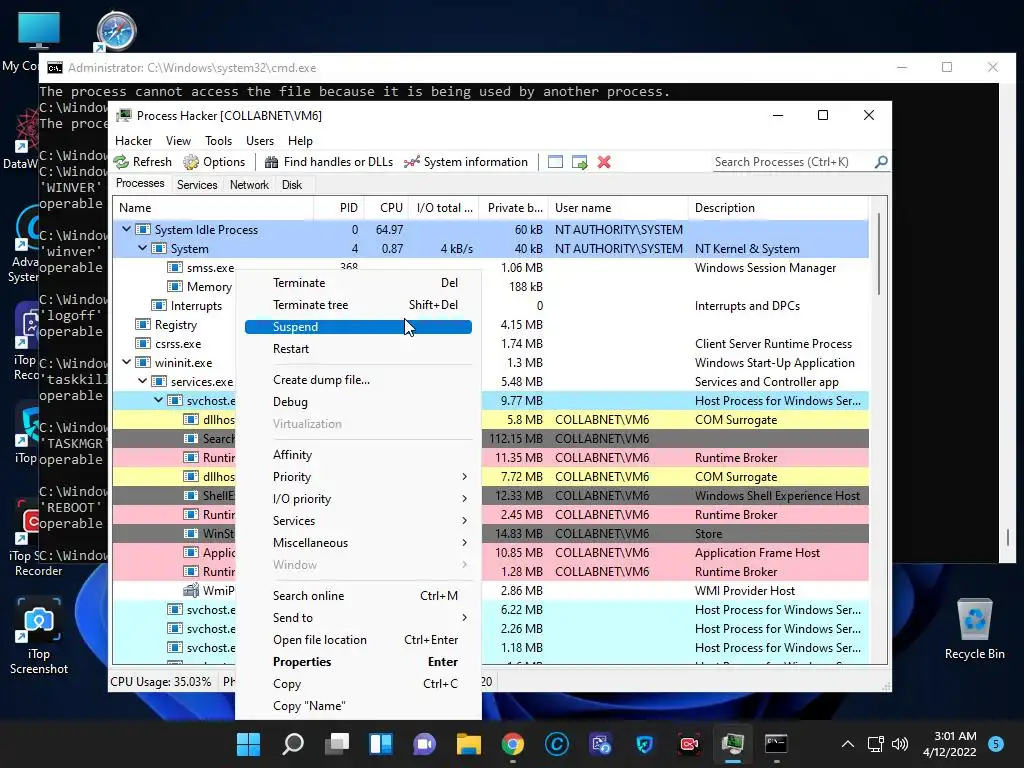Click Copy "Name" menu entry
The width and height of the screenshot is (1024, 768).
point(358,706)
